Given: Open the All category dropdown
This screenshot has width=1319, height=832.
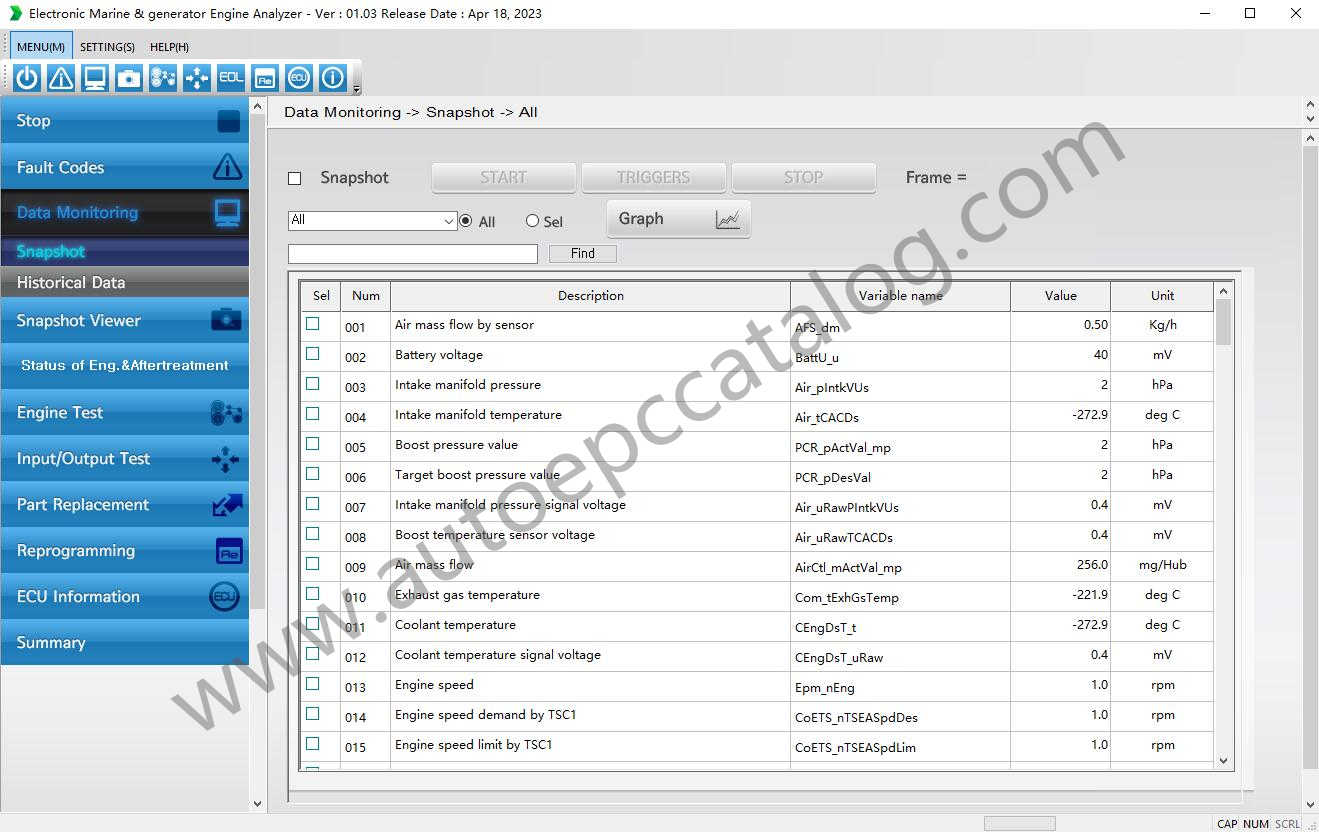Looking at the screenshot, I should tap(373, 221).
